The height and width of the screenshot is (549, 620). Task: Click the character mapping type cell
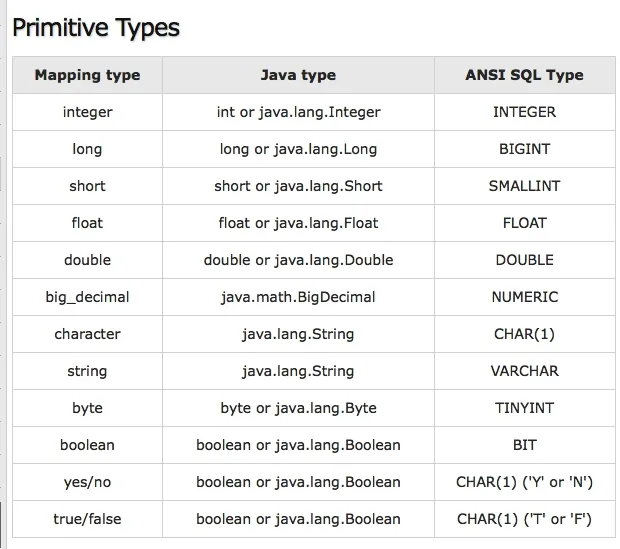tap(87, 334)
